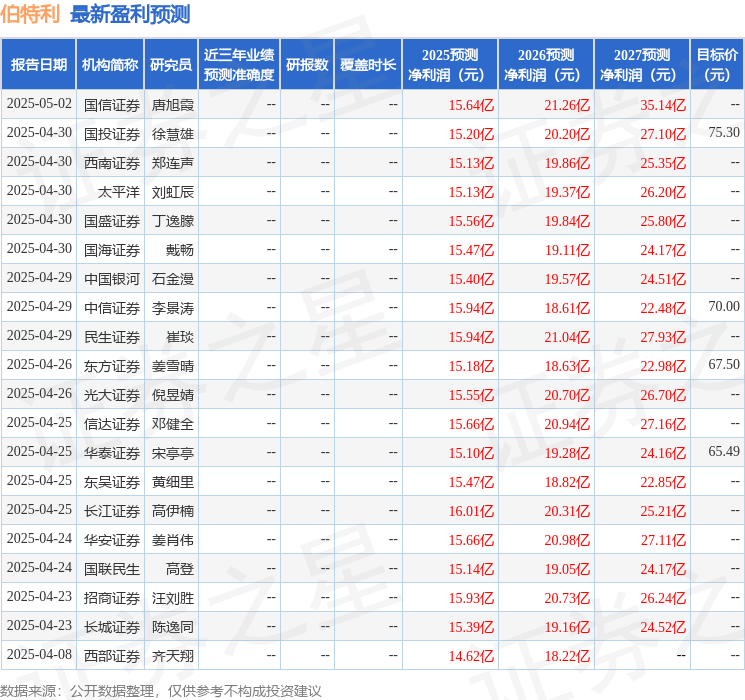Select the 华安证券 institution cell

tap(112, 540)
